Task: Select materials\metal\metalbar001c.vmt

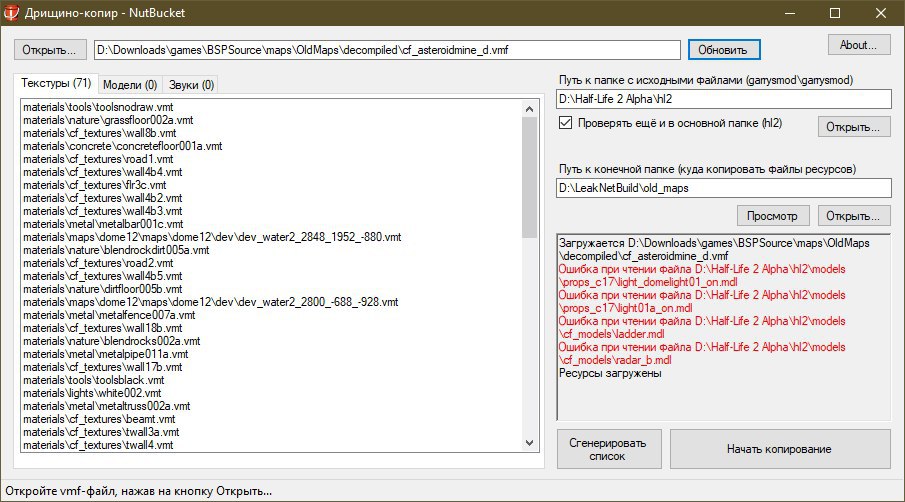Action: (x=103, y=224)
